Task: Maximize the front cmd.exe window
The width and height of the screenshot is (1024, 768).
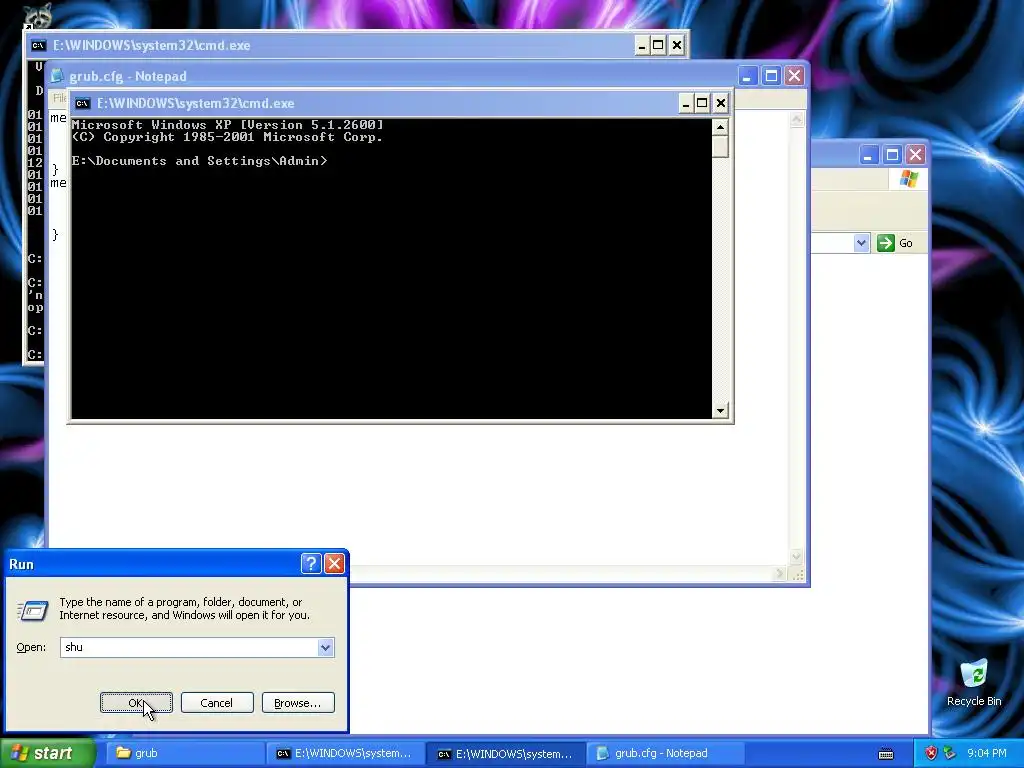Action: pyautogui.click(x=702, y=103)
